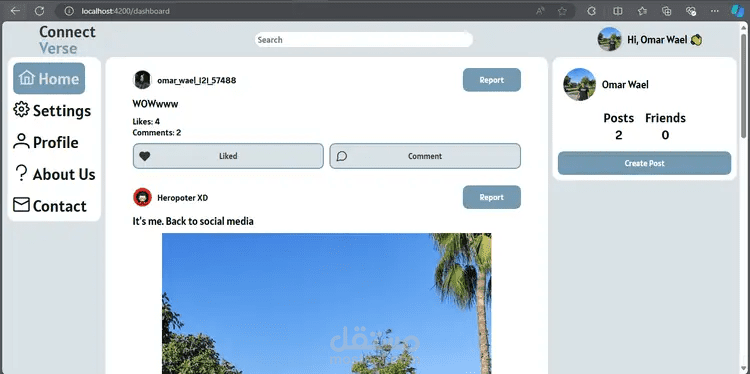Add this page to favorites star

(562, 11)
